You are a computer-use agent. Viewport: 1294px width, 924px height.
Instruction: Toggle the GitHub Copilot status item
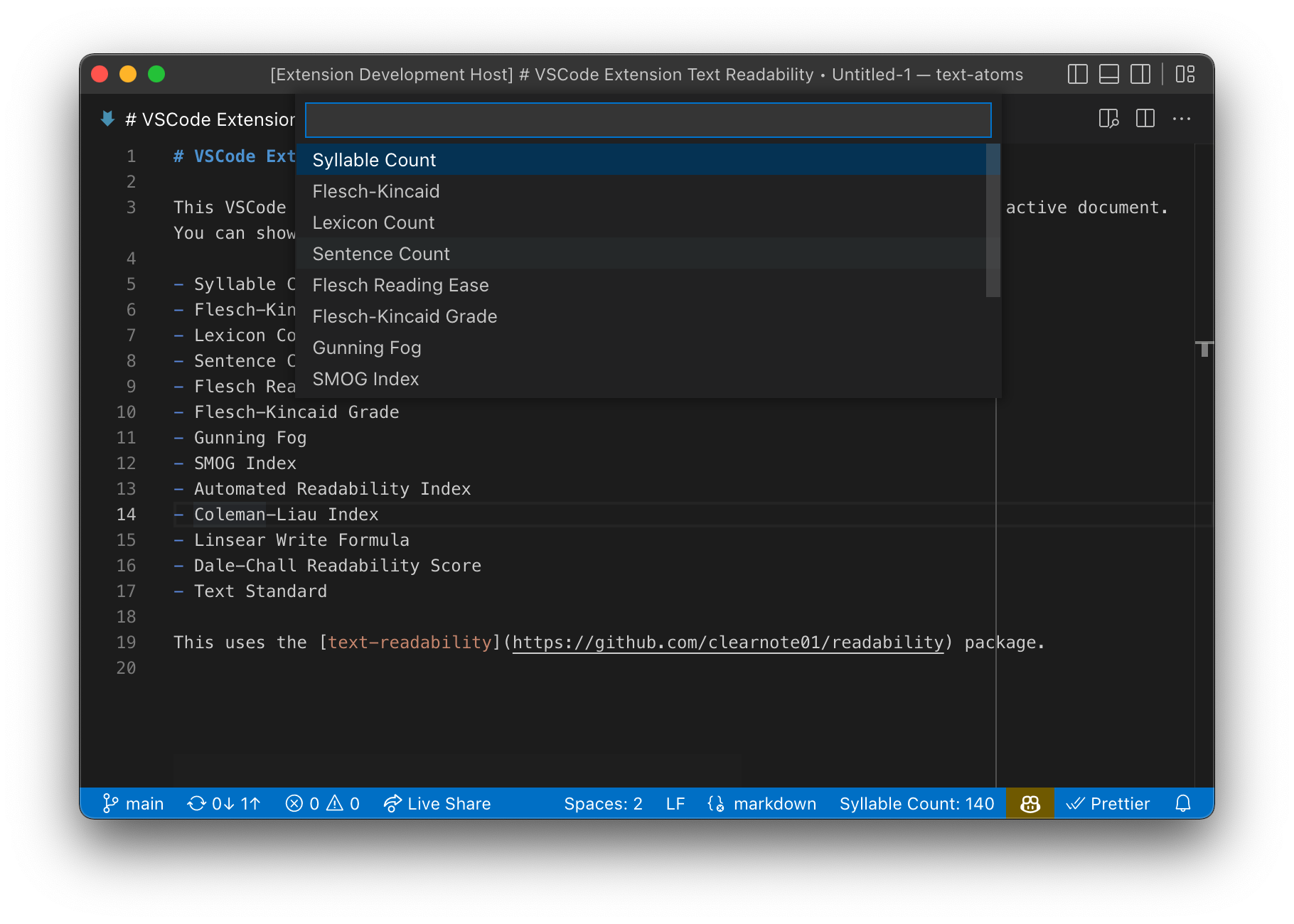point(1030,803)
